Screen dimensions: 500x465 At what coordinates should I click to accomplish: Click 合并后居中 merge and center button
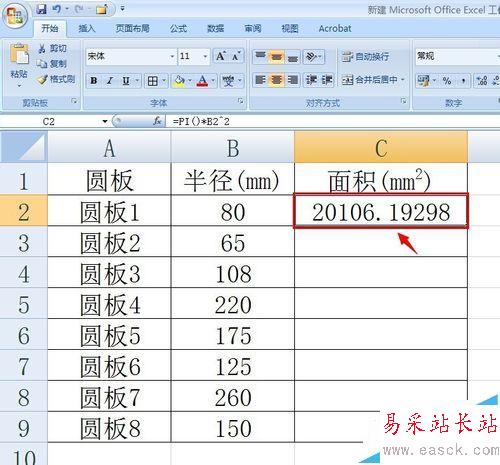tap(370, 80)
